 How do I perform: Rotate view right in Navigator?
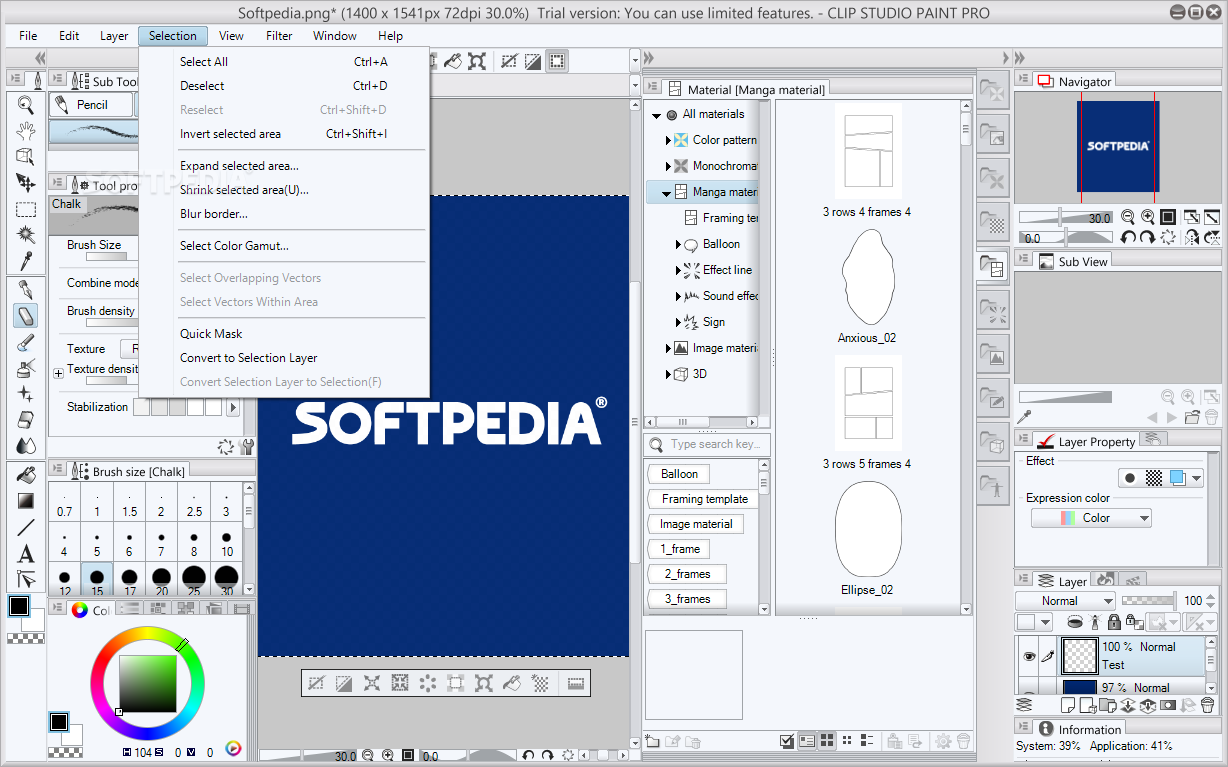(1148, 238)
